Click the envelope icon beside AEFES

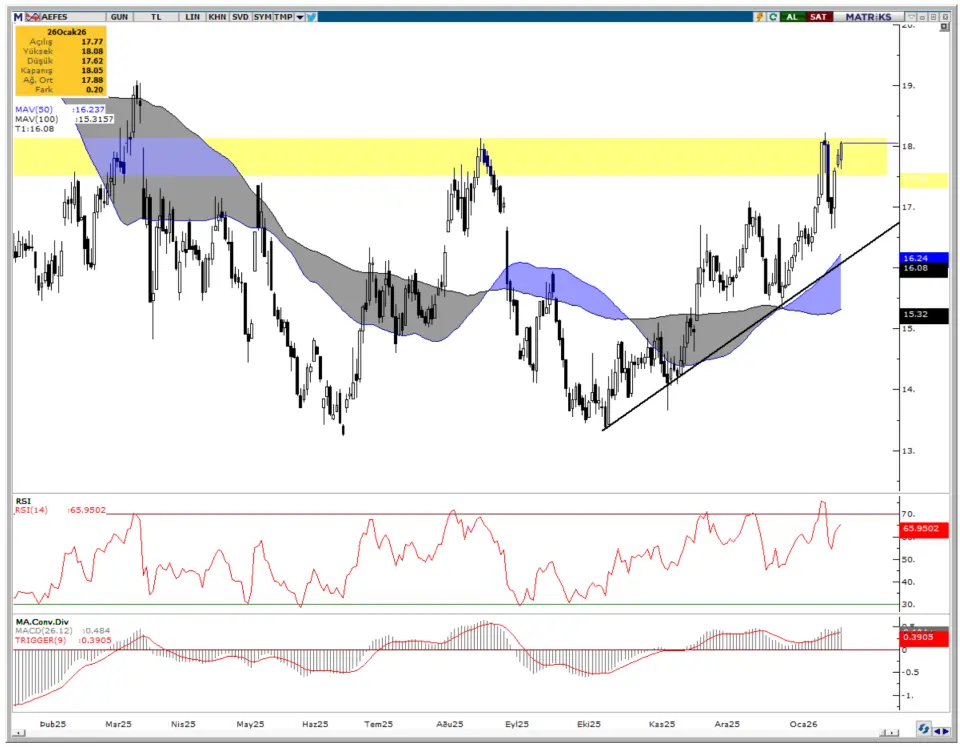(x=33, y=17)
